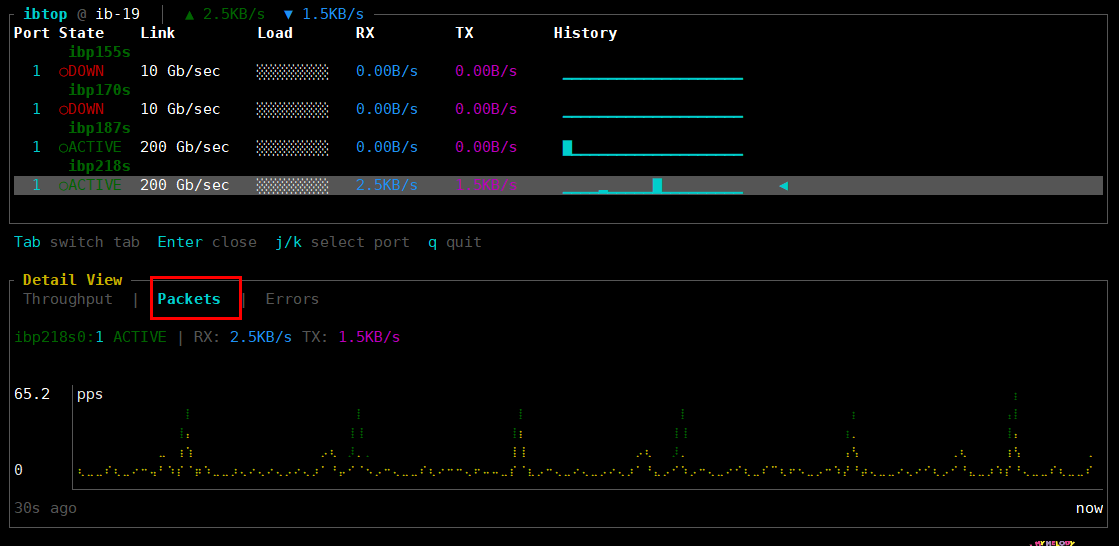This screenshot has height=546, width=1119.
Task: Click the 'TX' column header
Action: (x=464, y=33)
